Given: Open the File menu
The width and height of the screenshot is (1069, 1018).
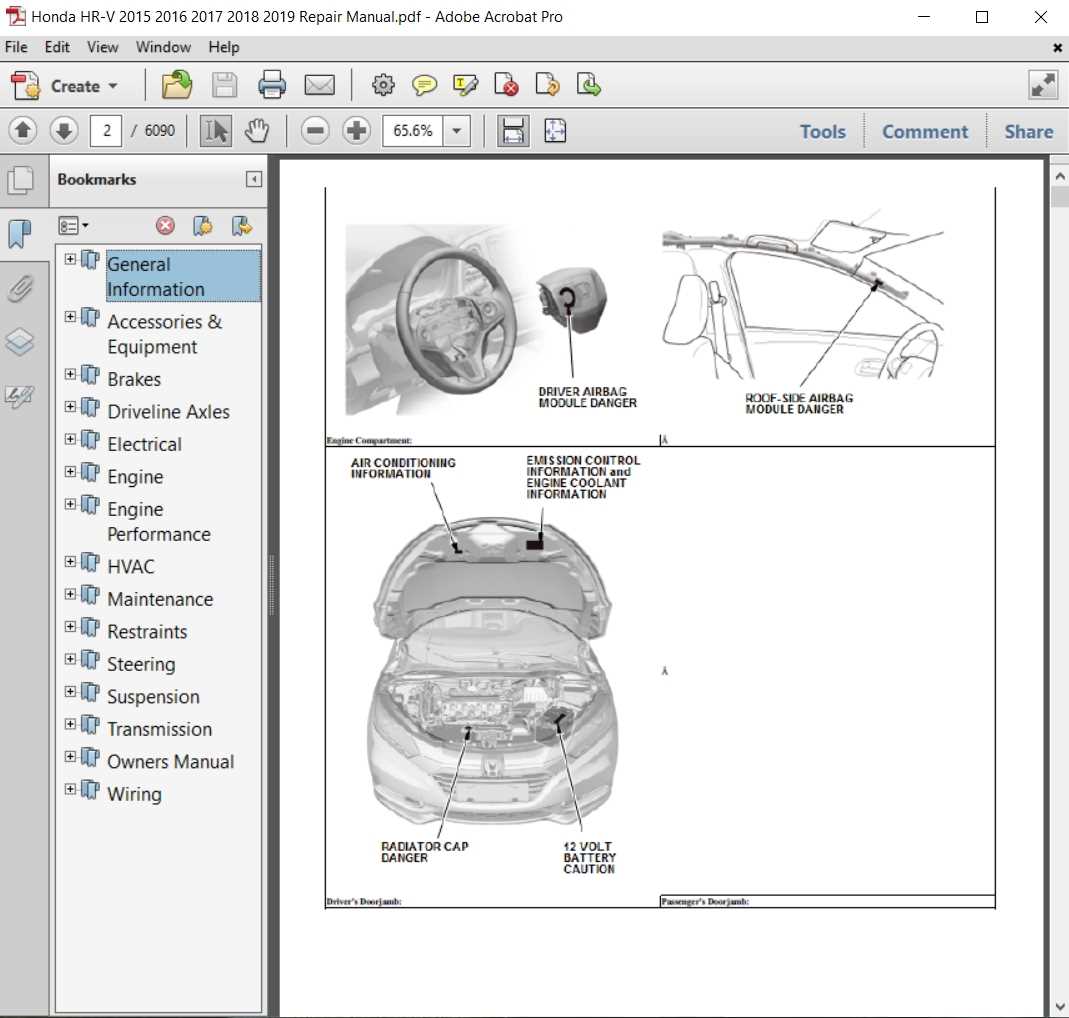Looking at the screenshot, I should pyautogui.click(x=16, y=47).
